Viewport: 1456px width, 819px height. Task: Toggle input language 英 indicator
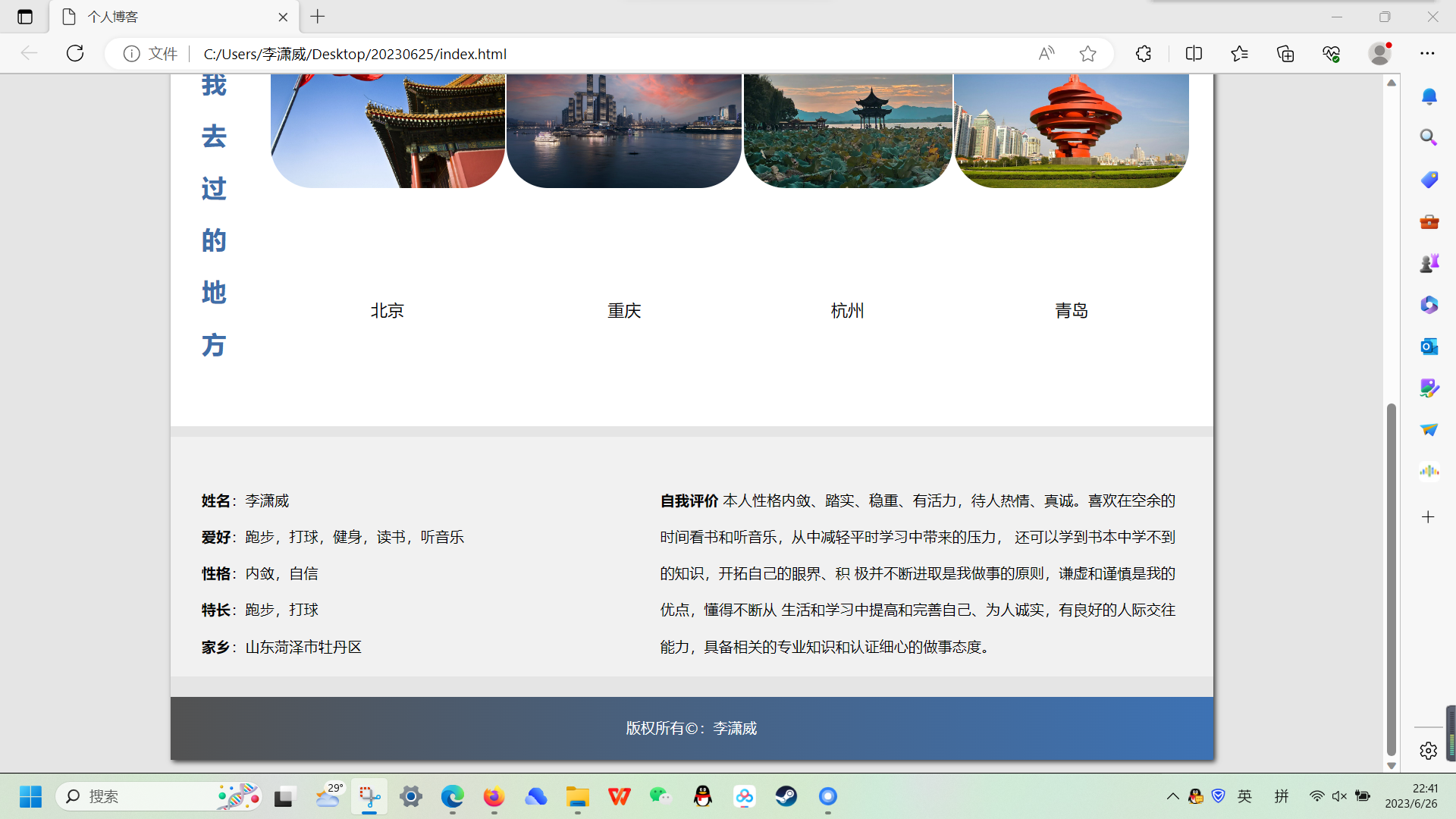click(x=1244, y=796)
